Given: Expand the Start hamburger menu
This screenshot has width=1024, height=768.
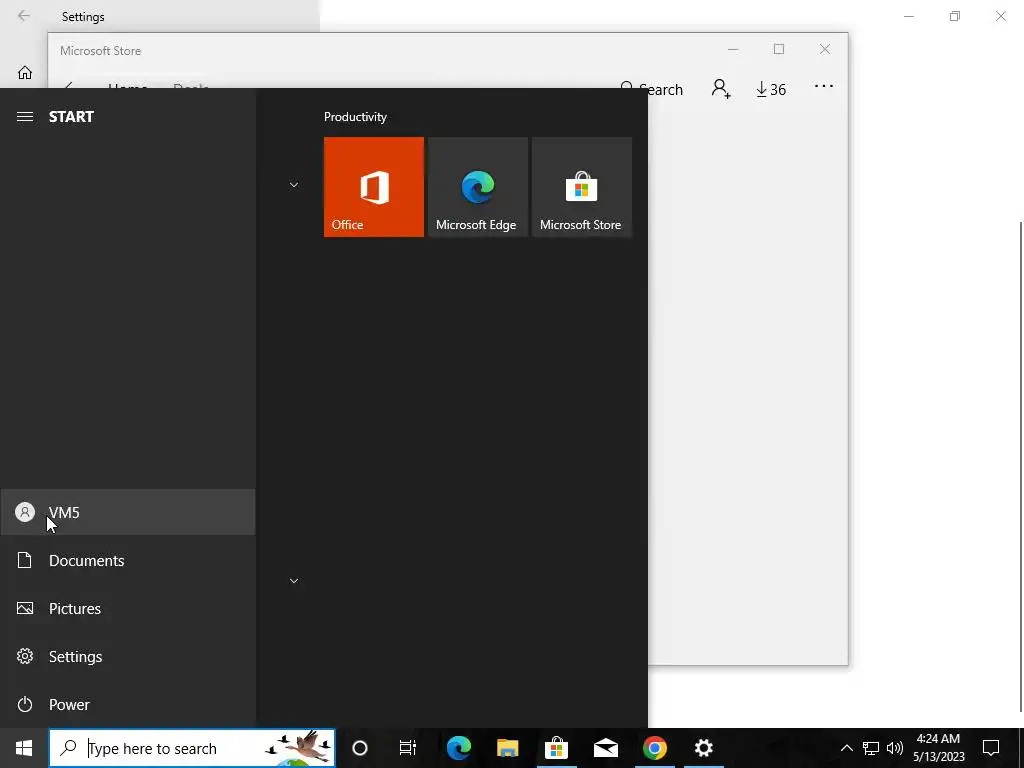Looking at the screenshot, I should click(x=25, y=117).
